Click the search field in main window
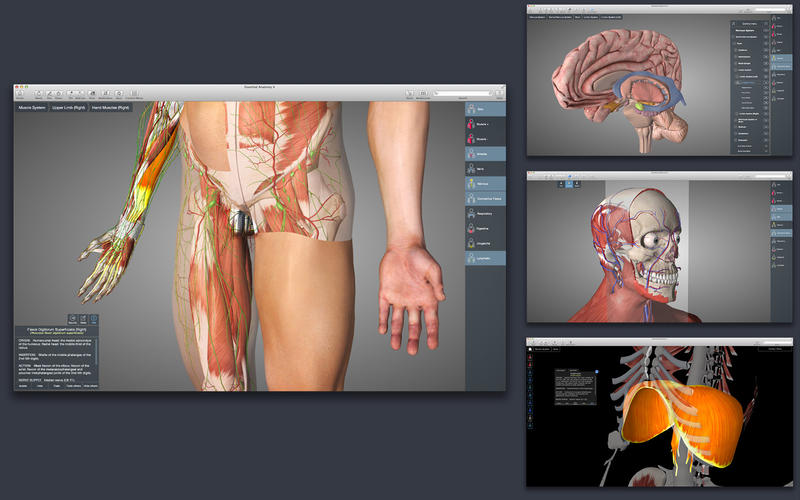The height and width of the screenshot is (500, 800). 463,93
